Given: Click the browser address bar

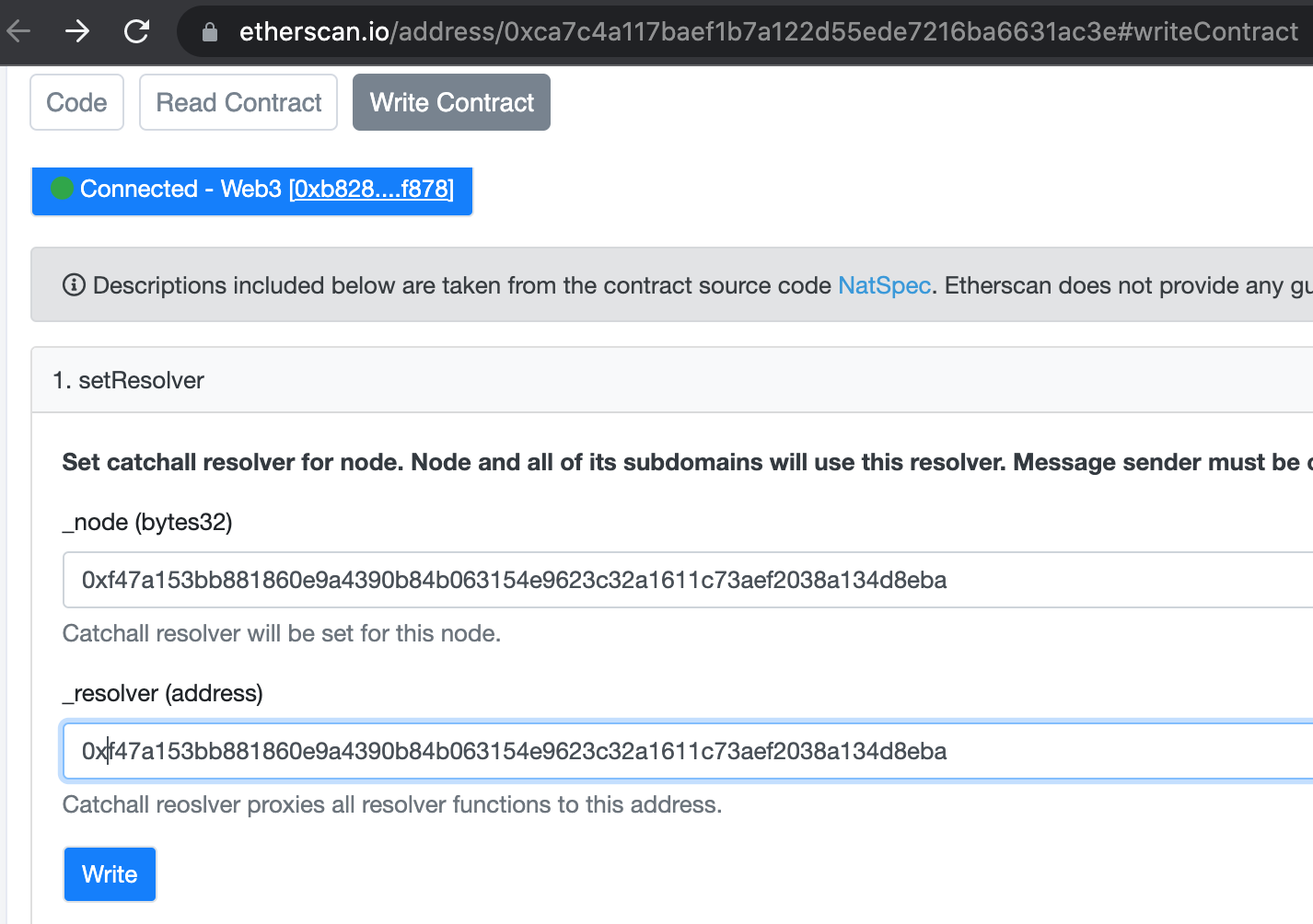Looking at the screenshot, I should (645, 30).
